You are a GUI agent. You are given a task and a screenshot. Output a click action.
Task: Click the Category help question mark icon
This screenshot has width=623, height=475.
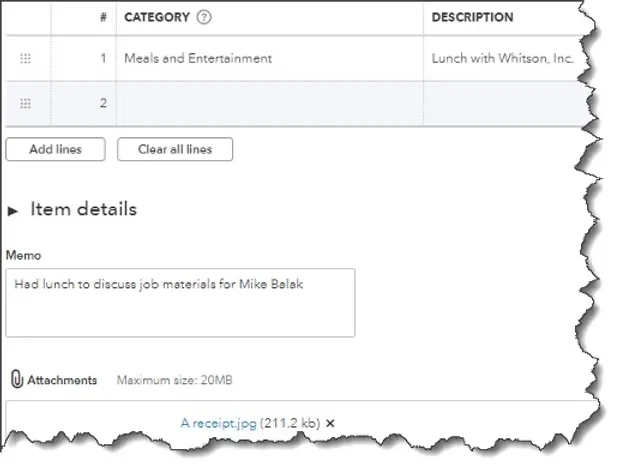pos(204,17)
